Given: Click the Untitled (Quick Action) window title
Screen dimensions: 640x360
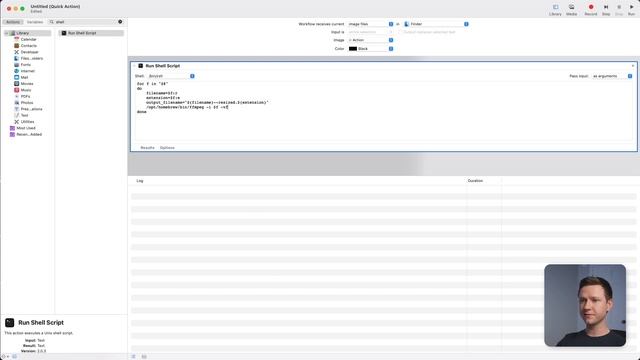Looking at the screenshot, I should [55, 7].
